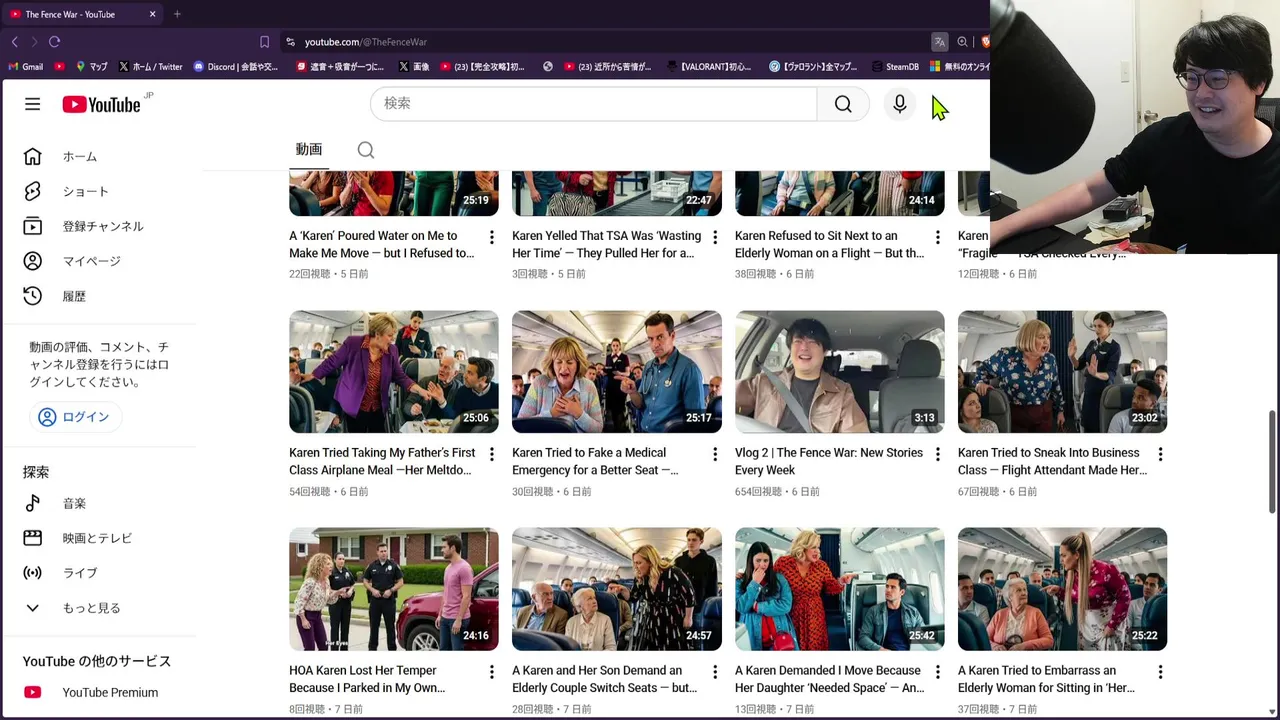
Task: Click the zoom magnifier icon in the address bar
Action: tap(962, 42)
